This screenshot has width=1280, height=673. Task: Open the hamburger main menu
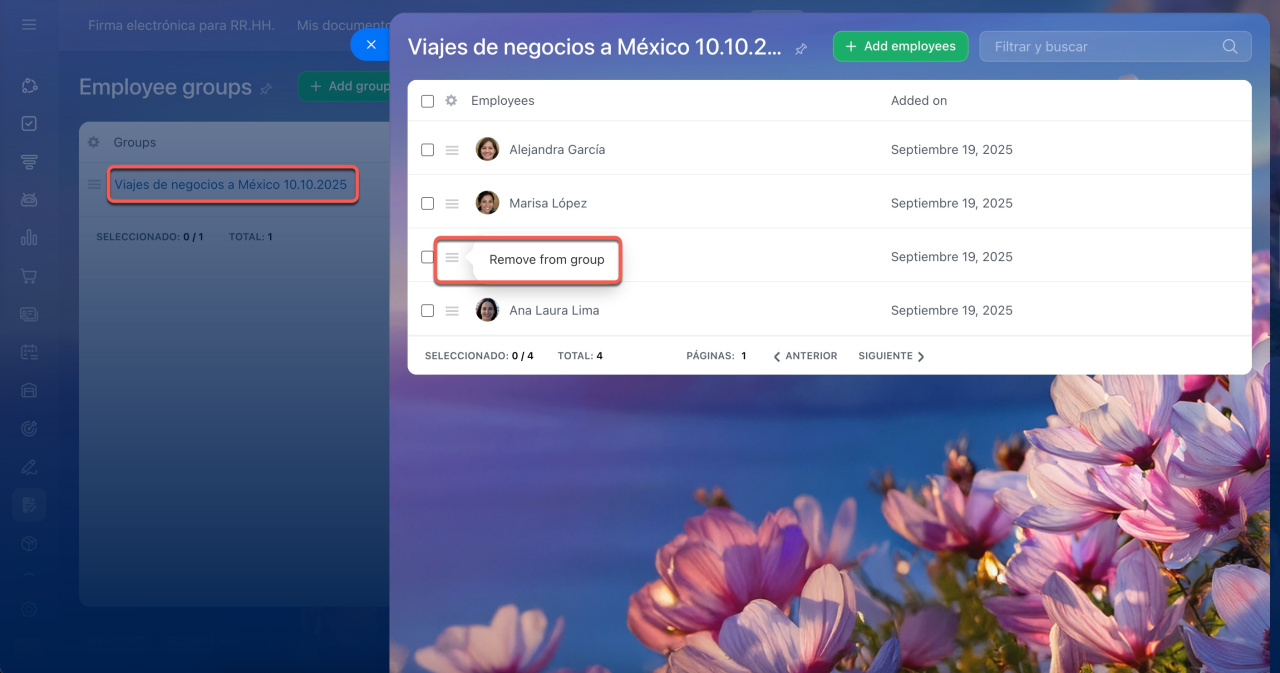[x=29, y=24]
